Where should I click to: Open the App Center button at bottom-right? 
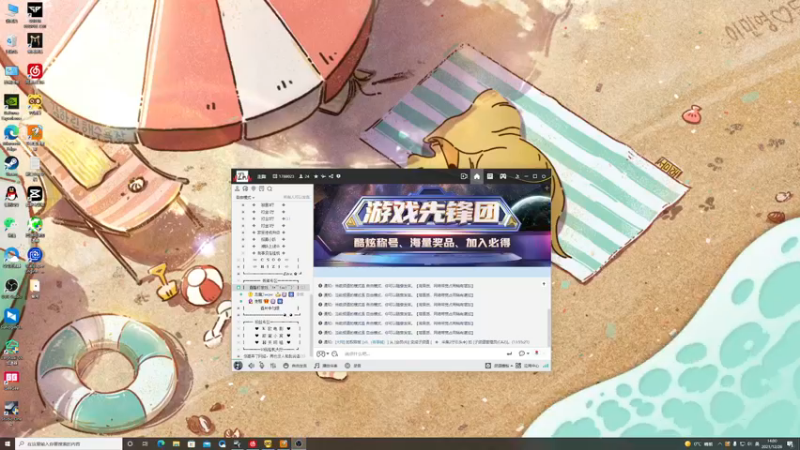(528, 366)
